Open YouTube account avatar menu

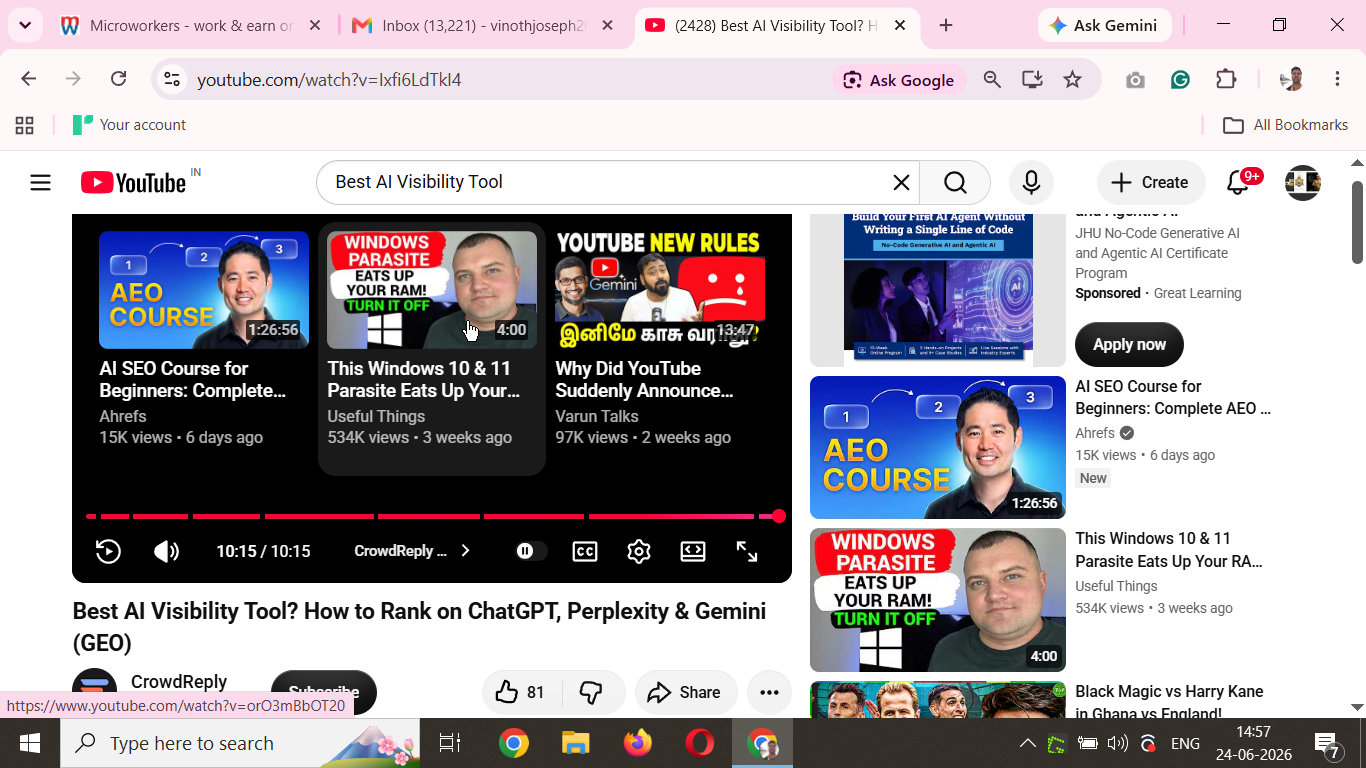[1303, 182]
